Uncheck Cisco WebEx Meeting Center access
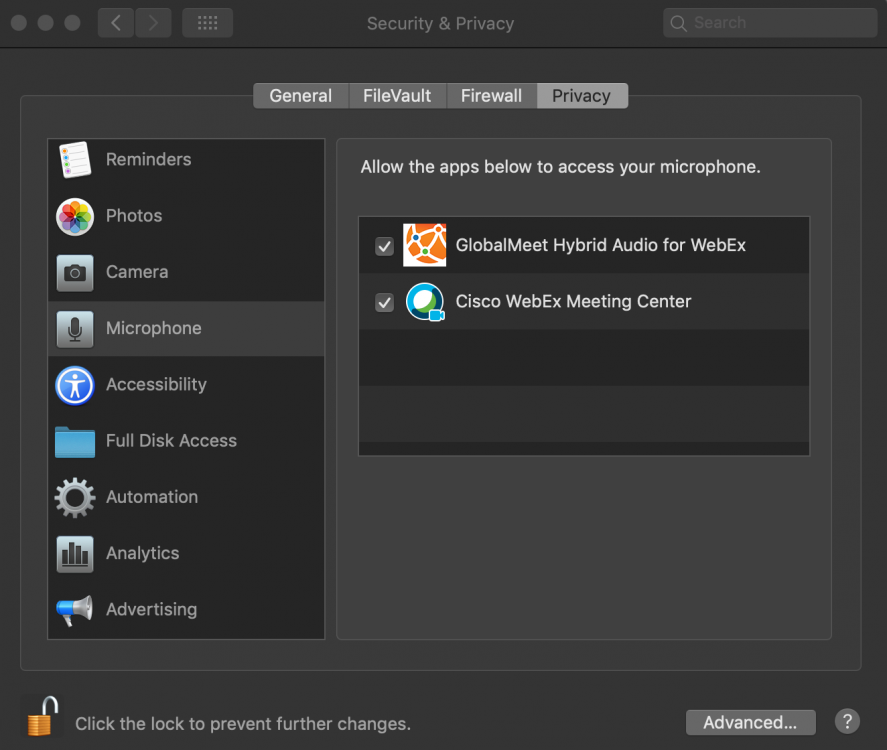The height and width of the screenshot is (750, 887). pyautogui.click(x=384, y=302)
